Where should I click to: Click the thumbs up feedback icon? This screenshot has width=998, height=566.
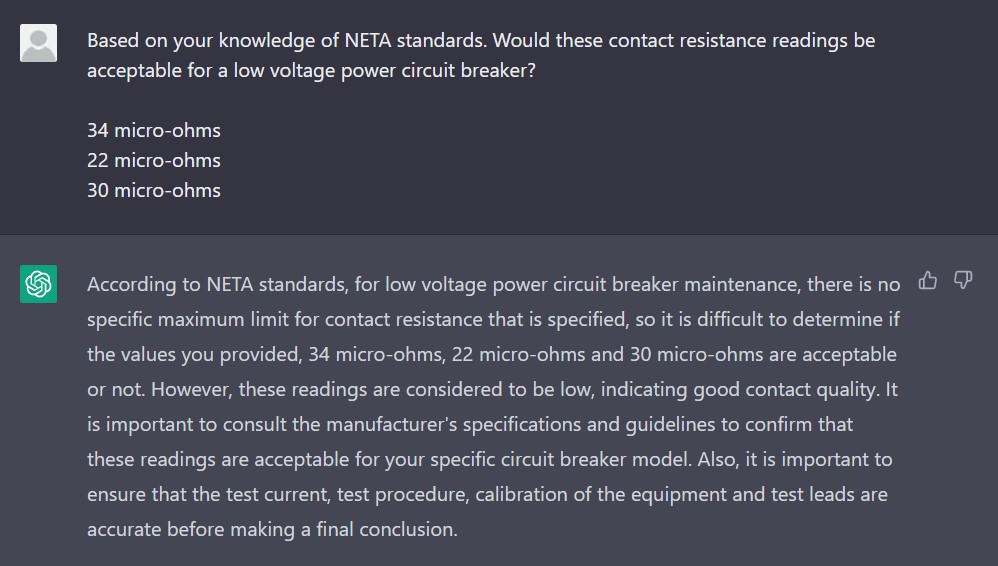928,281
